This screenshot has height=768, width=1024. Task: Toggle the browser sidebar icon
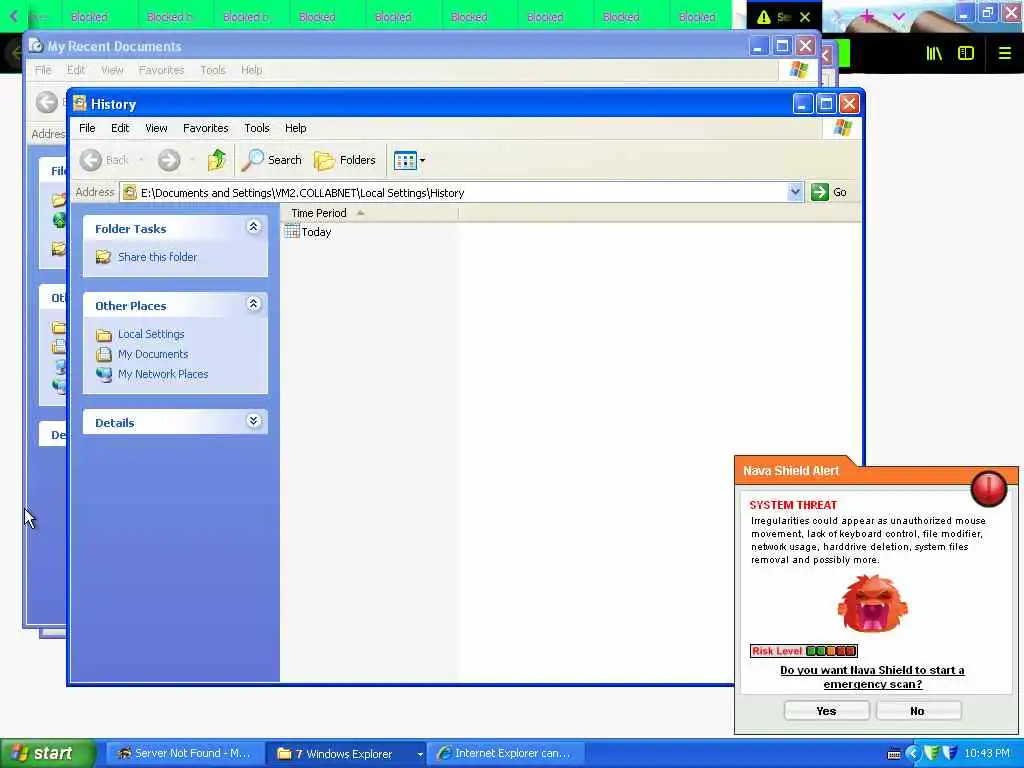pos(966,54)
